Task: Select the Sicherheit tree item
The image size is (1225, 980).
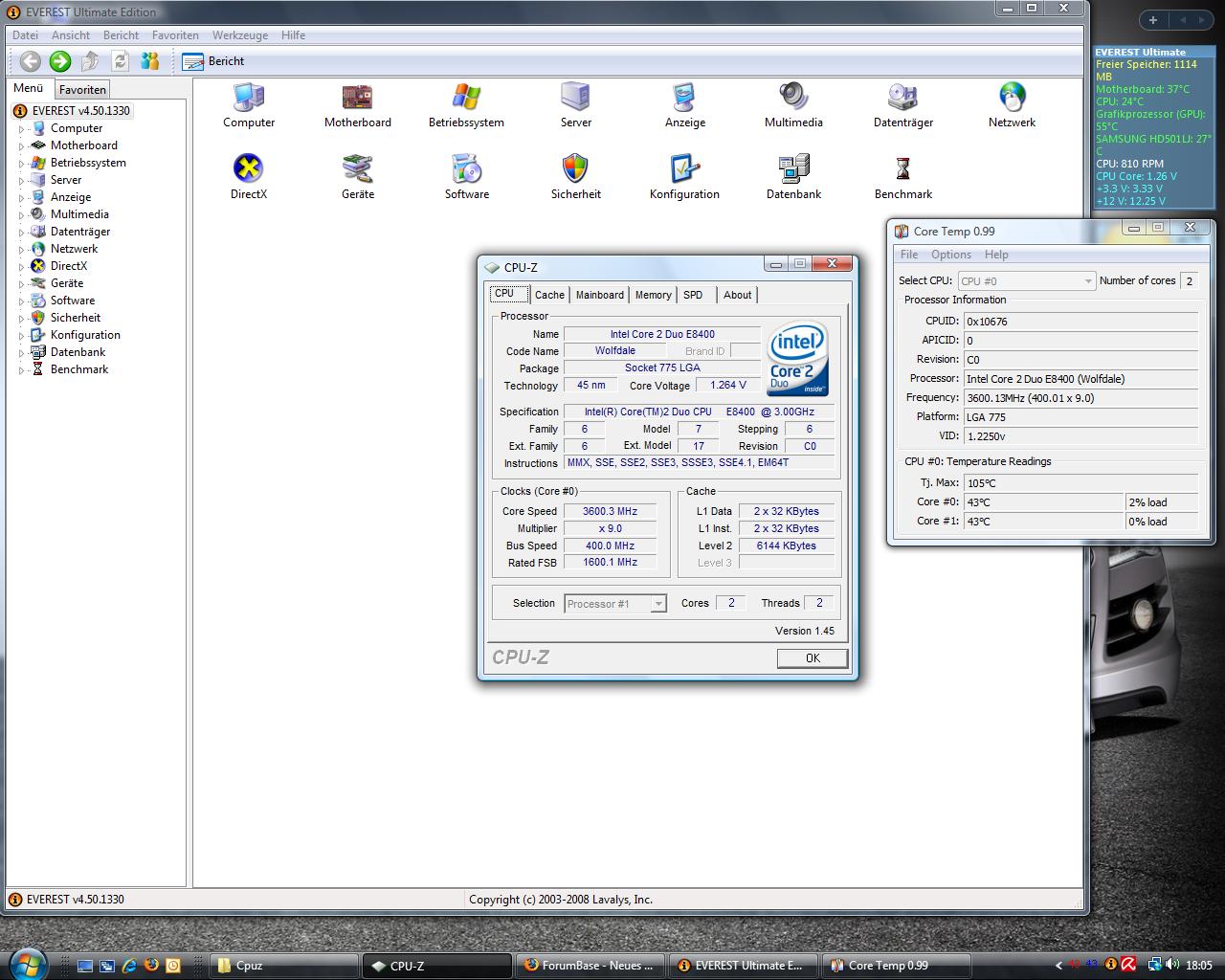Action: point(75,318)
